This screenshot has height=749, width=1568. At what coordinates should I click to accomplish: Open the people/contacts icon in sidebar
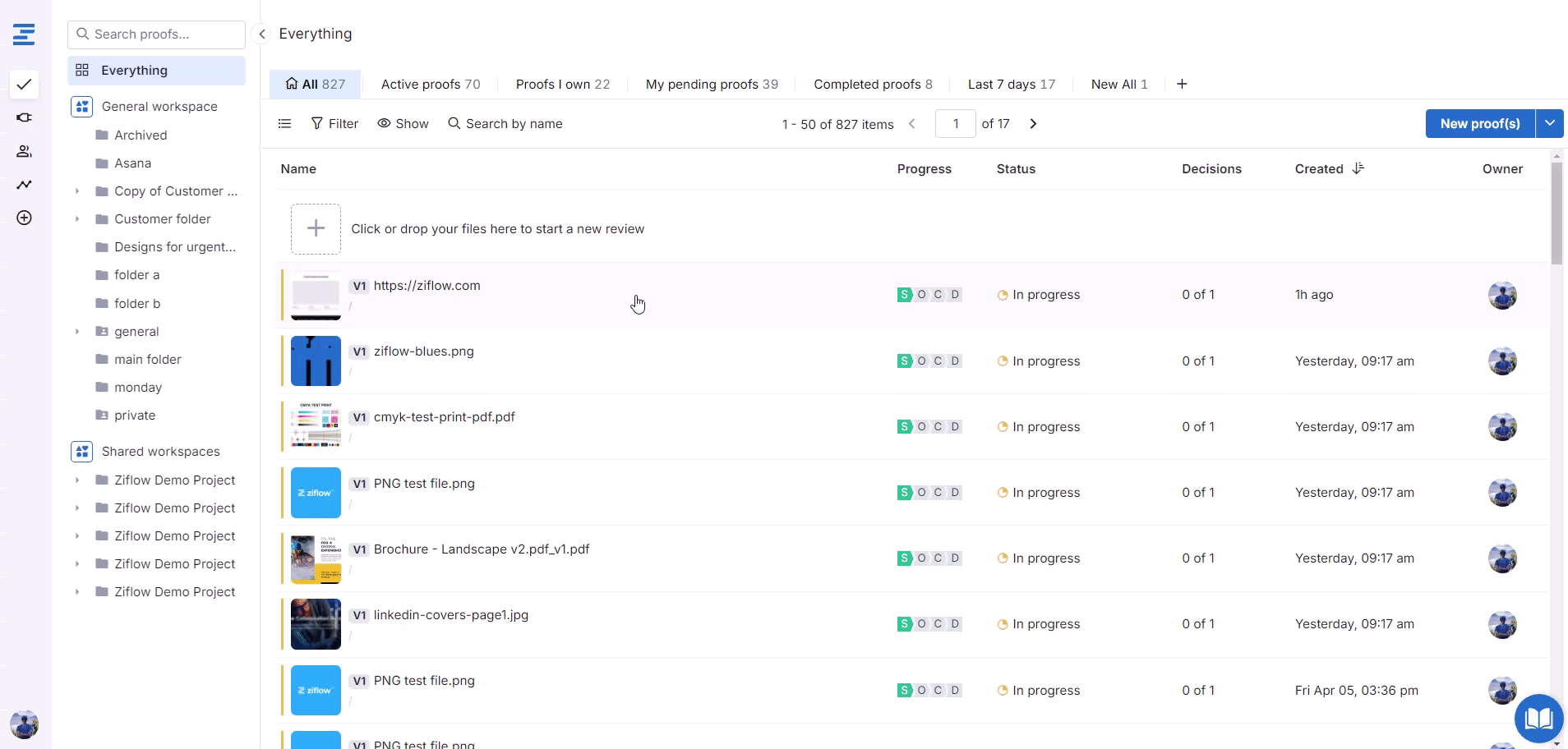tap(24, 151)
